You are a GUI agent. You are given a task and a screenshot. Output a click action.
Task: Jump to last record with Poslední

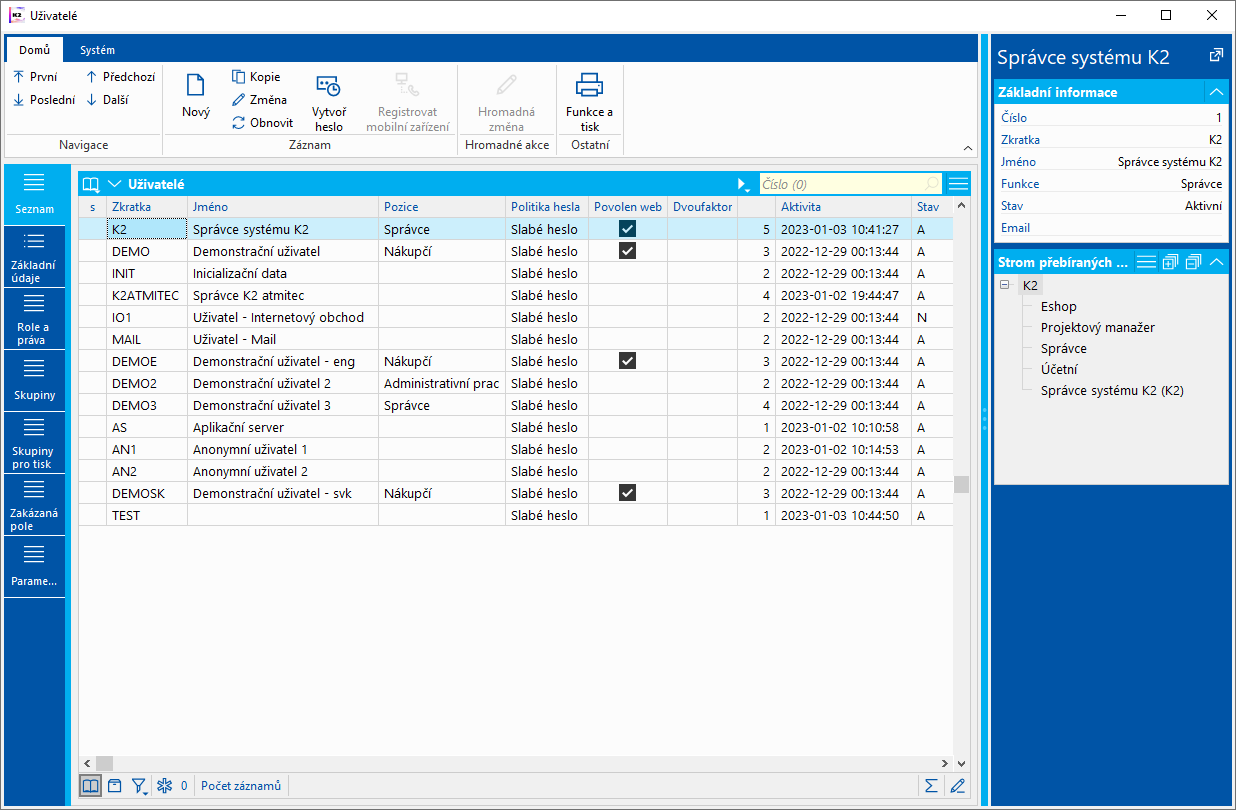click(43, 100)
